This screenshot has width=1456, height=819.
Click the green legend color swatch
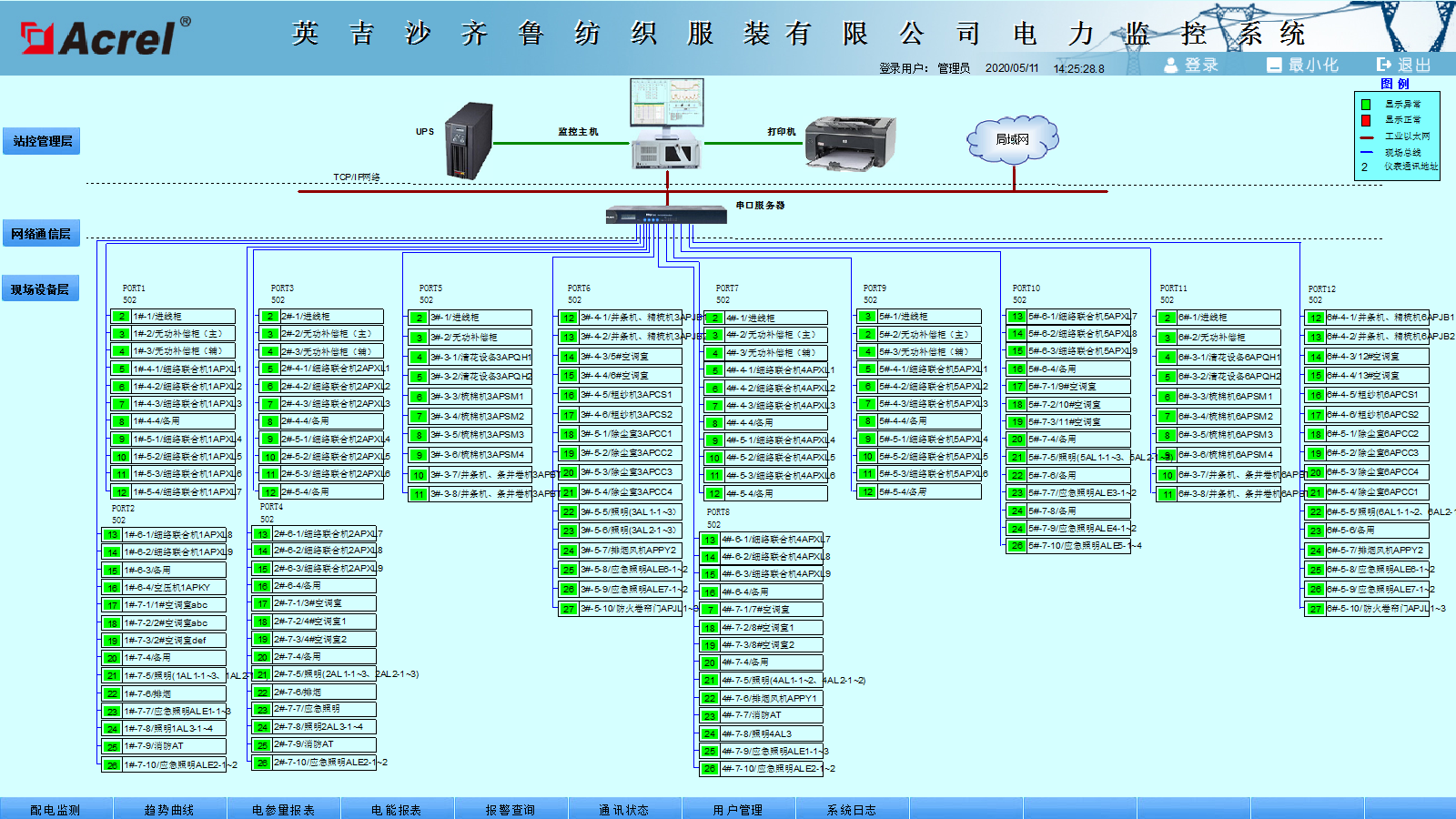coord(1366,105)
